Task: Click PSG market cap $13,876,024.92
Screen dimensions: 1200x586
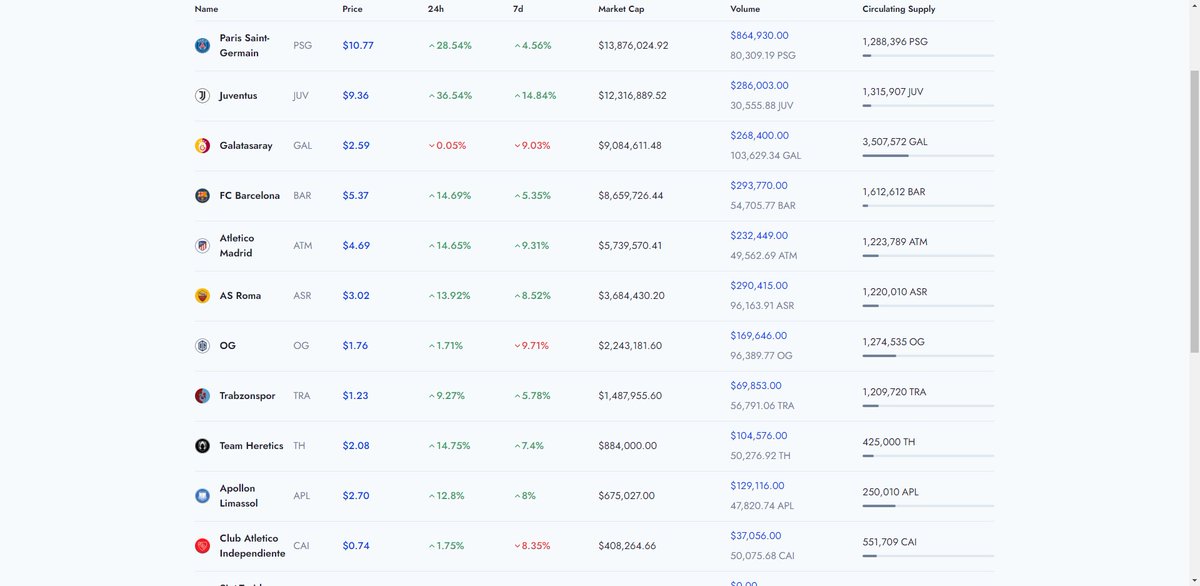Action: tap(633, 46)
